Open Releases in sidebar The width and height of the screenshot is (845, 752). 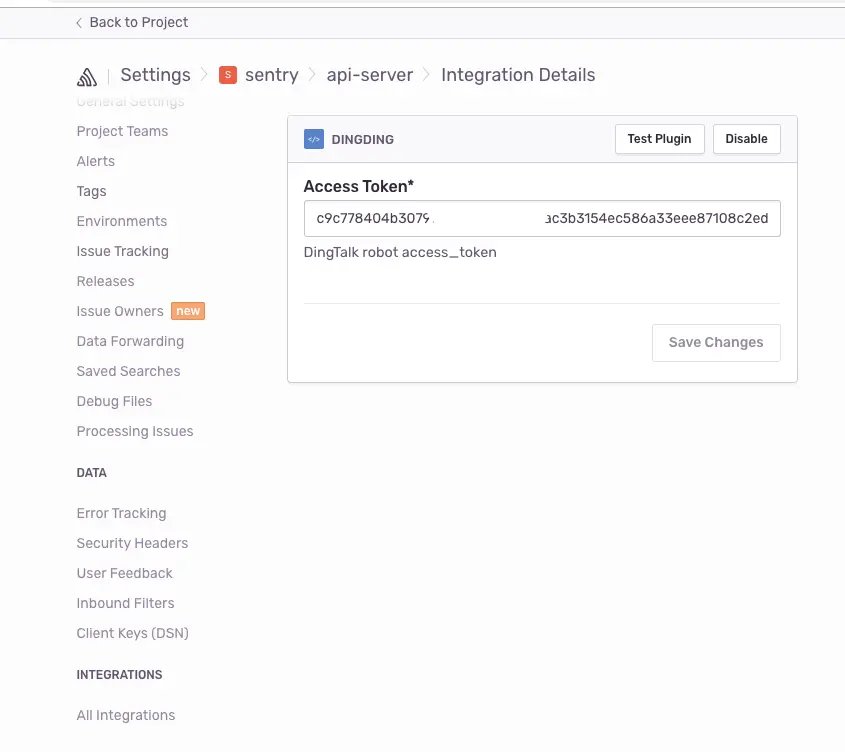tap(105, 281)
